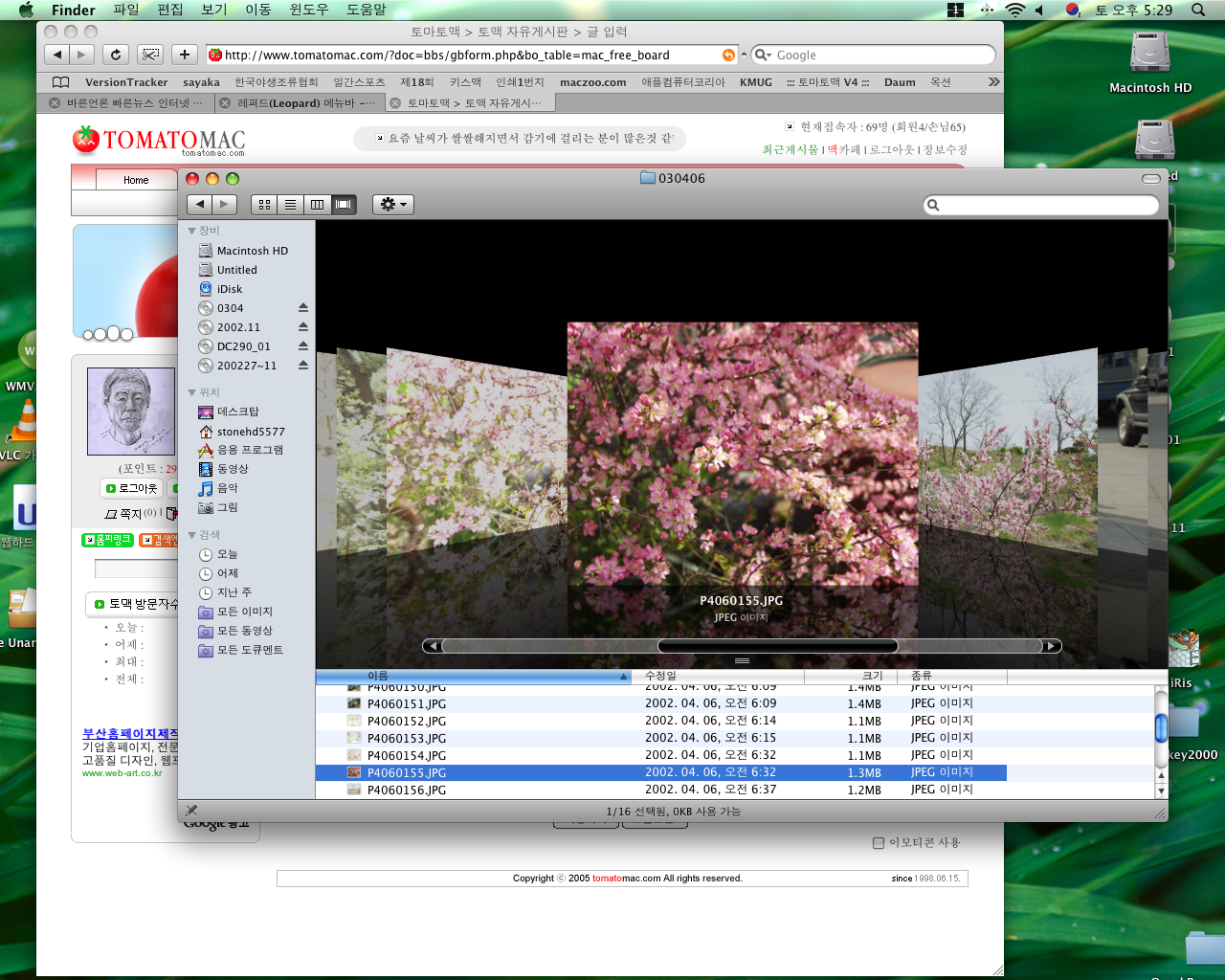Open the gear action dropdown menu

pos(393,204)
